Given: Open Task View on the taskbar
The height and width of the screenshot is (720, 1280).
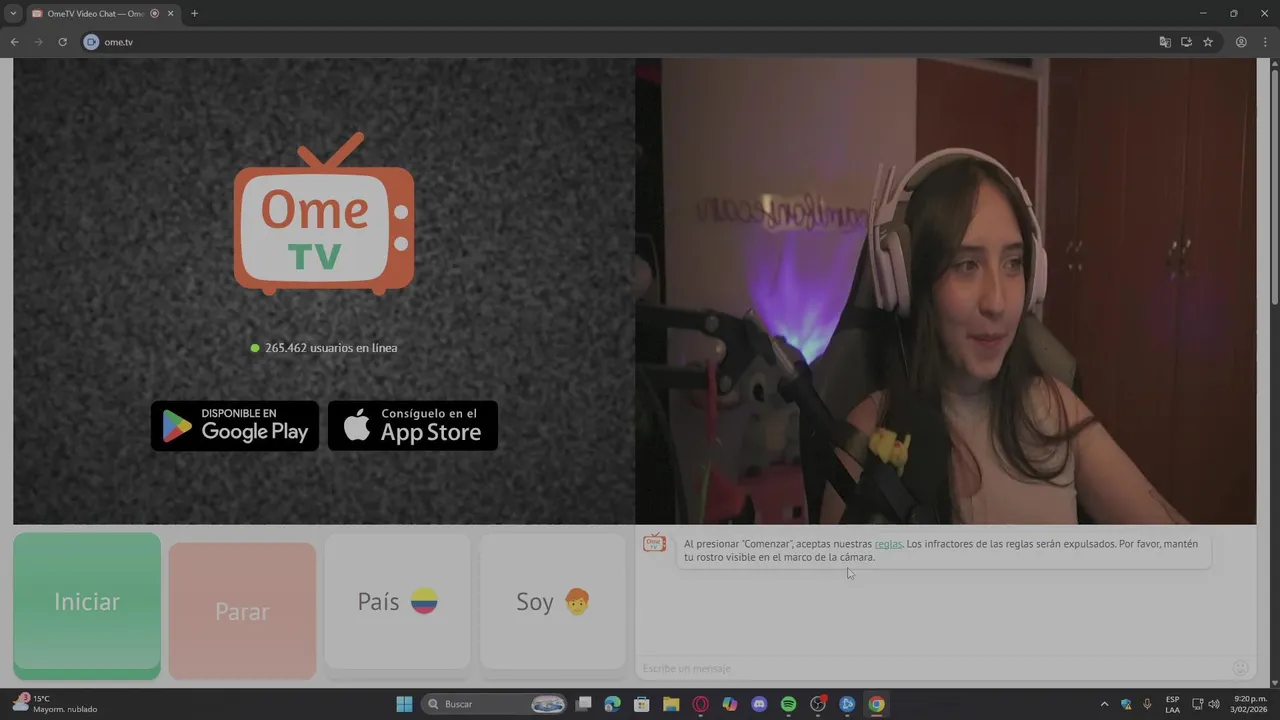Looking at the screenshot, I should point(584,704).
